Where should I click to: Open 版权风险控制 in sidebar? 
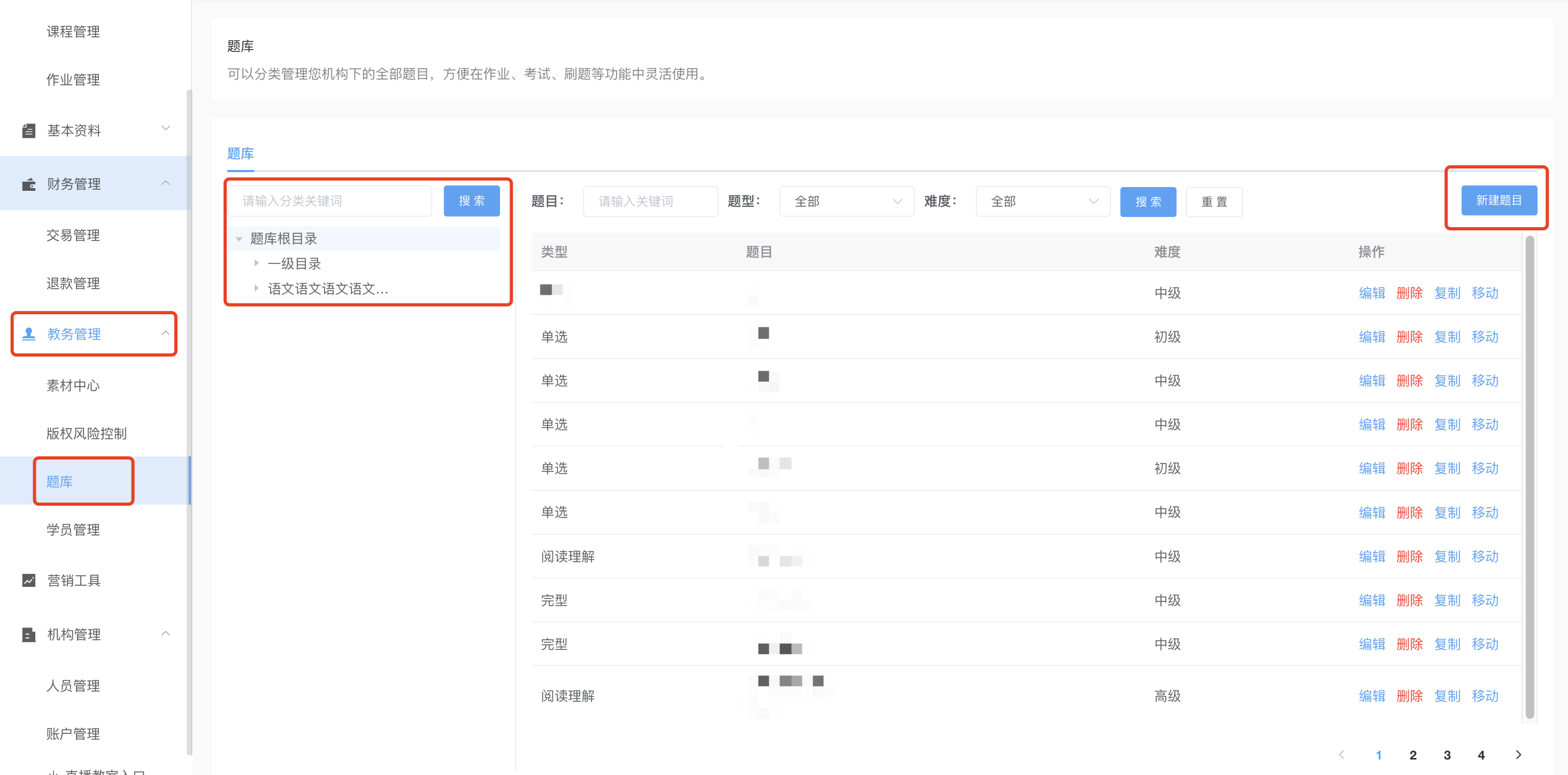pos(87,433)
